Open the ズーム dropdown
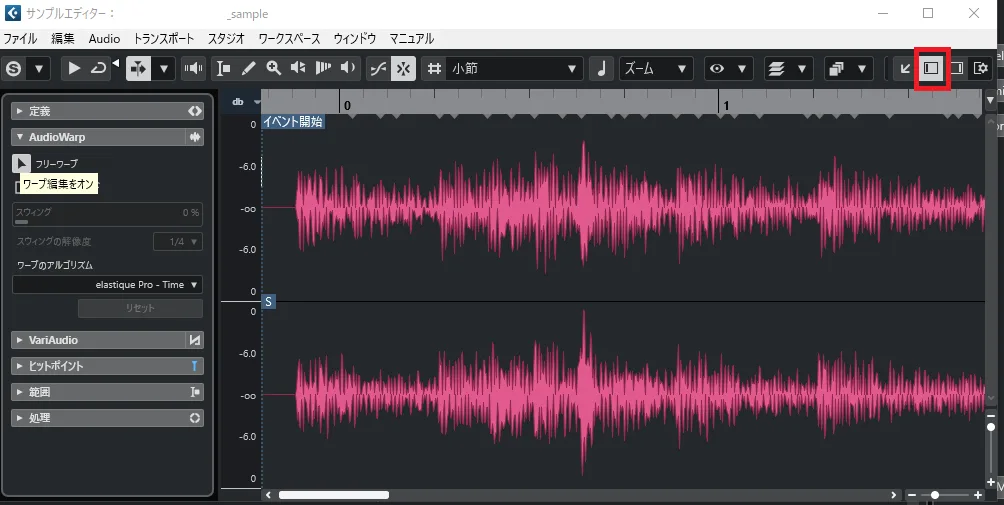Screen dimensions: 1004x505 (x=656, y=68)
